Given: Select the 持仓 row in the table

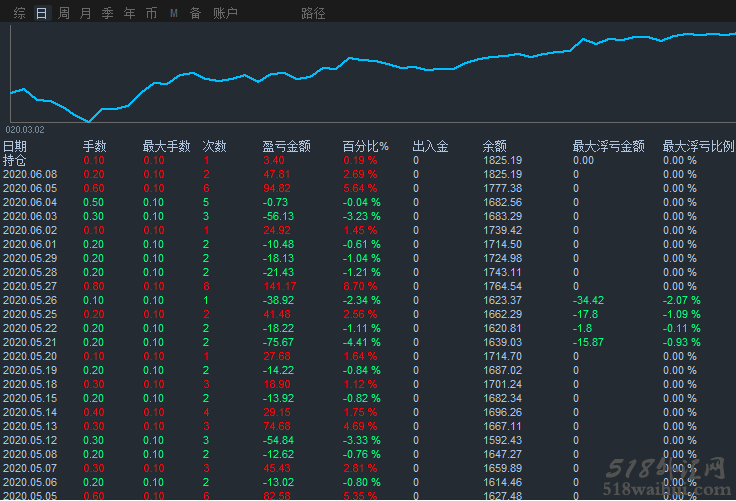Looking at the screenshot, I should pyautogui.click(x=15, y=160).
